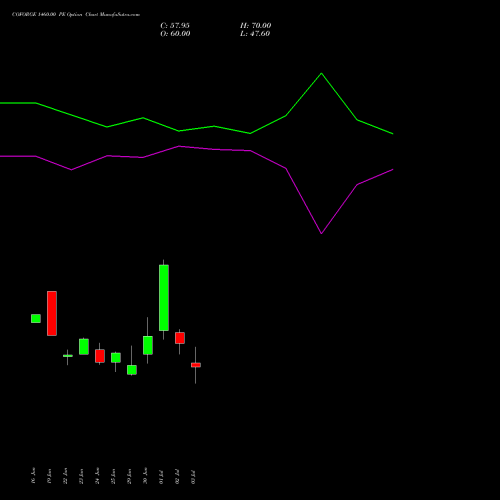Select the tall red candlestick for 19 Jun
This screenshot has width=500, height=500.
52,313
